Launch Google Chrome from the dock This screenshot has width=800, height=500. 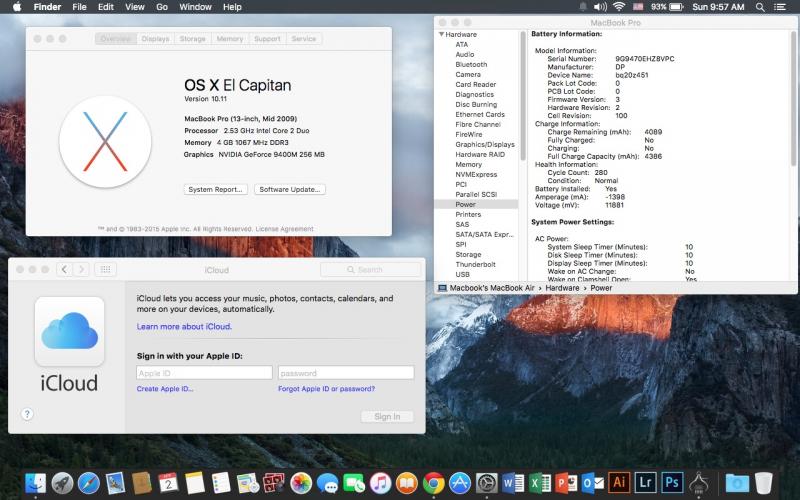(x=434, y=482)
